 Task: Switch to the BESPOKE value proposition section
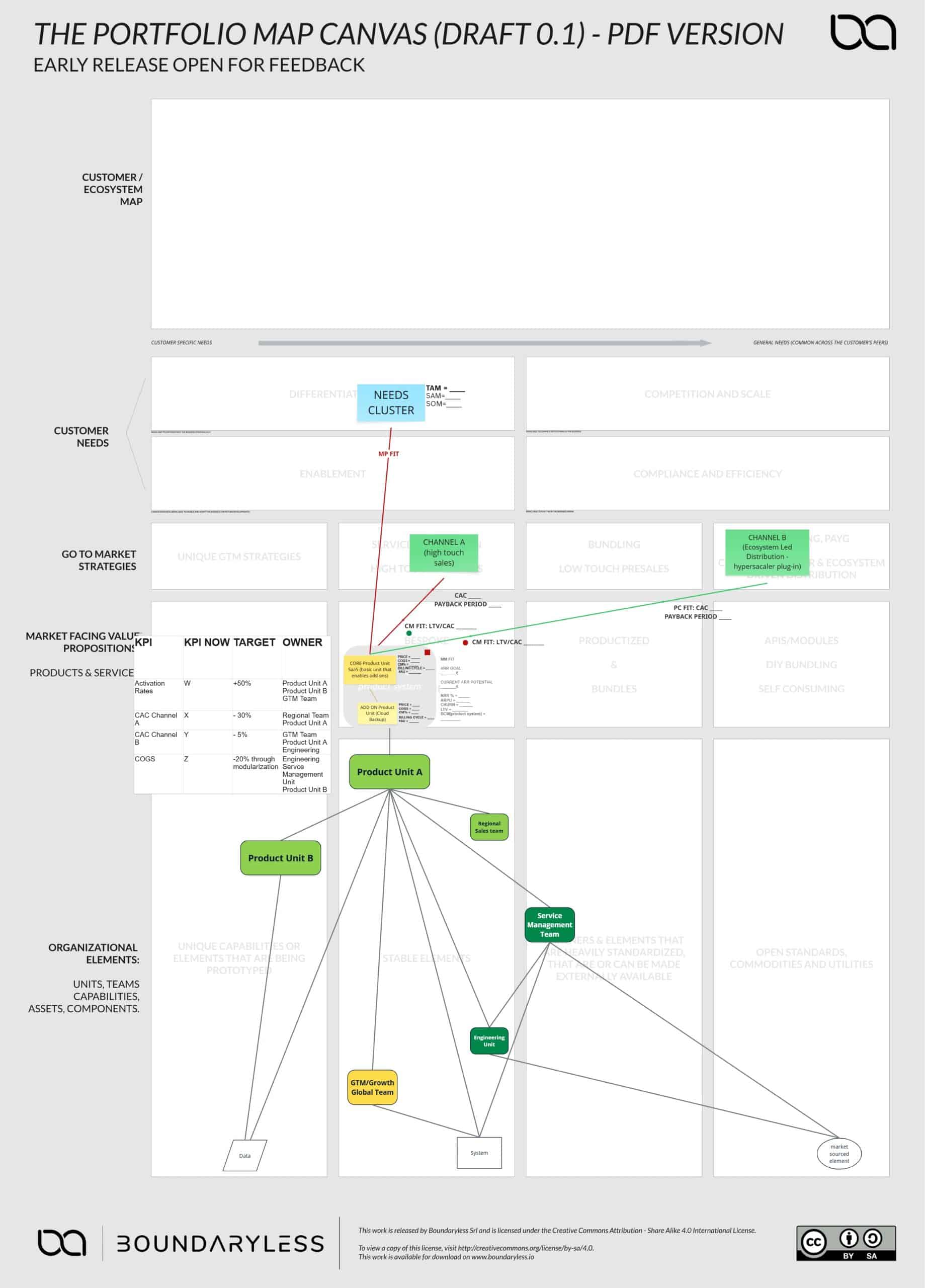(x=427, y=640)
